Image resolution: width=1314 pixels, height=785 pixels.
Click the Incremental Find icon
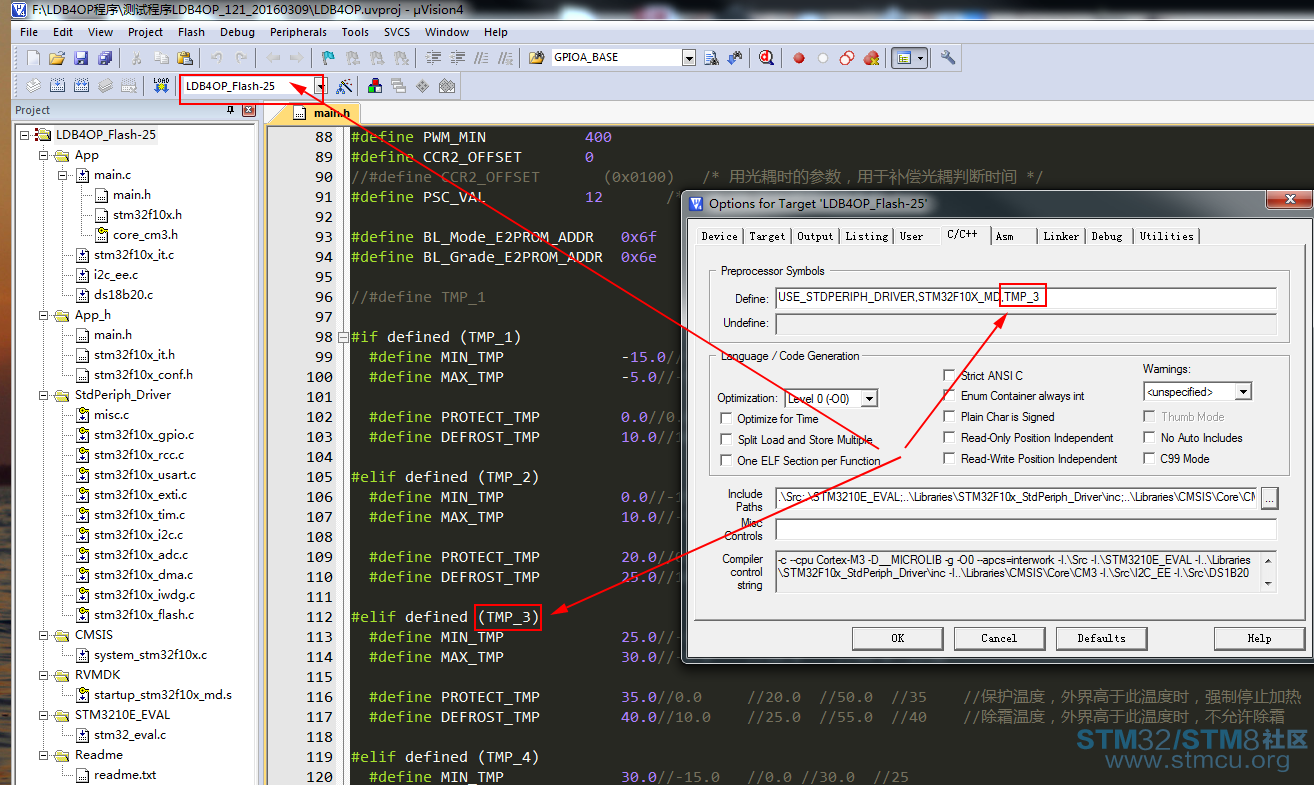[735, 58]
